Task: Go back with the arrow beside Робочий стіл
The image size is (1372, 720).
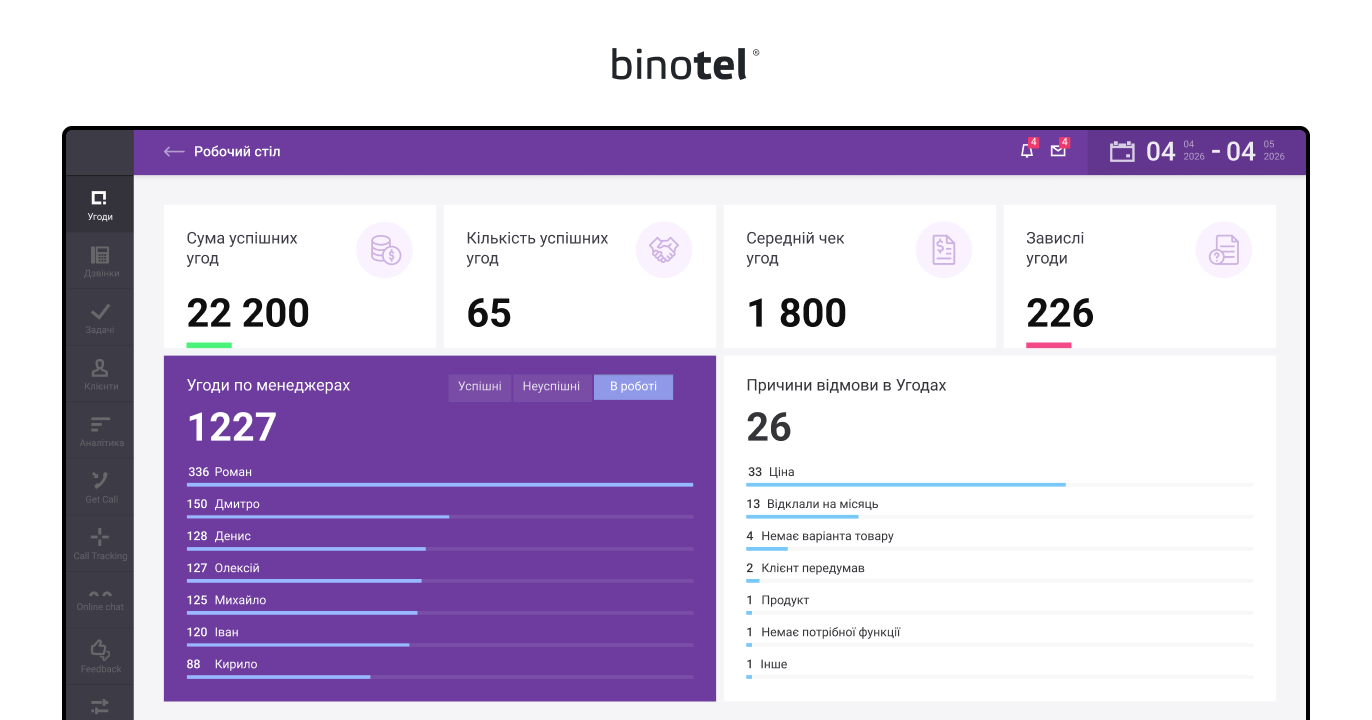Action: [x=174, y=152]
